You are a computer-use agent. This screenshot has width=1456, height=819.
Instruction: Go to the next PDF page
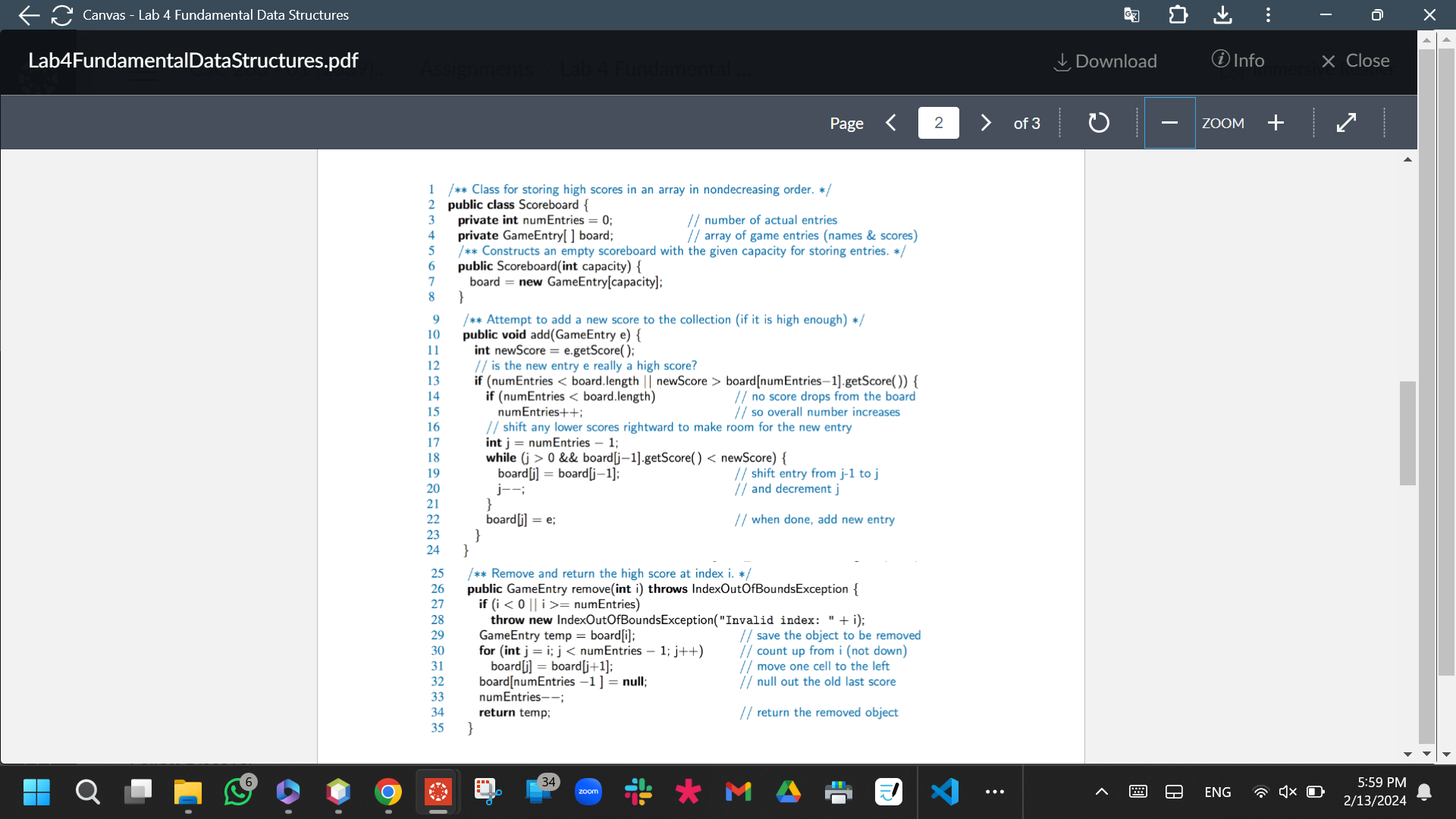pyautogui.click(x=986, y=122)
